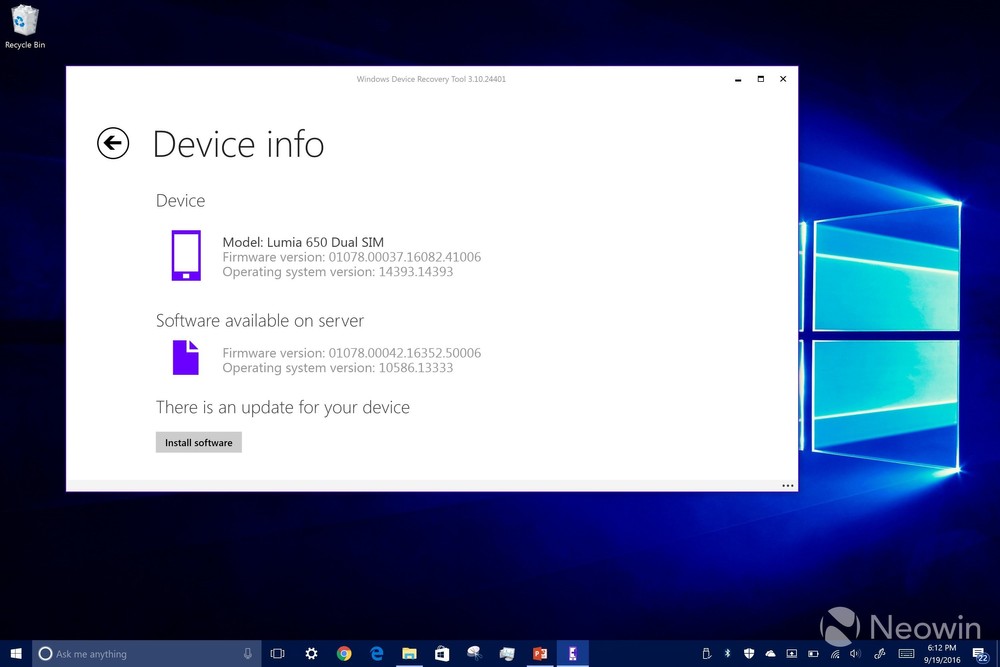
Task: Open Task View from the taskbar
Action: tap(277, 654)
